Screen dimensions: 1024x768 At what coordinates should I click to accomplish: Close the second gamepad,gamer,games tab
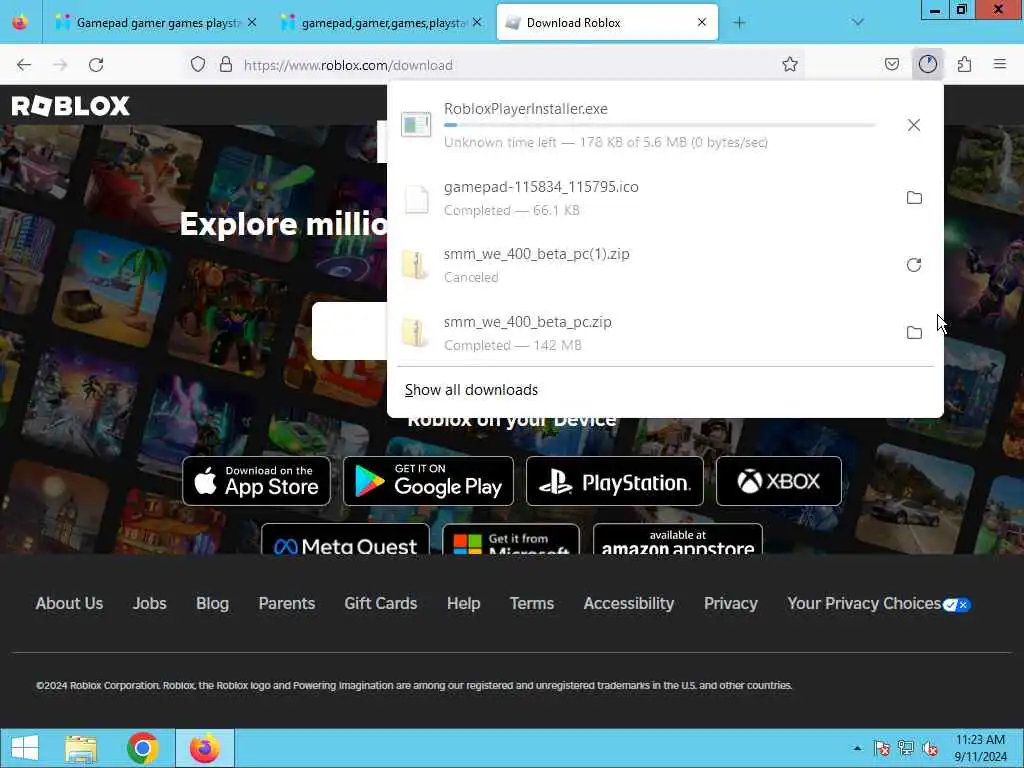[477, 23]
